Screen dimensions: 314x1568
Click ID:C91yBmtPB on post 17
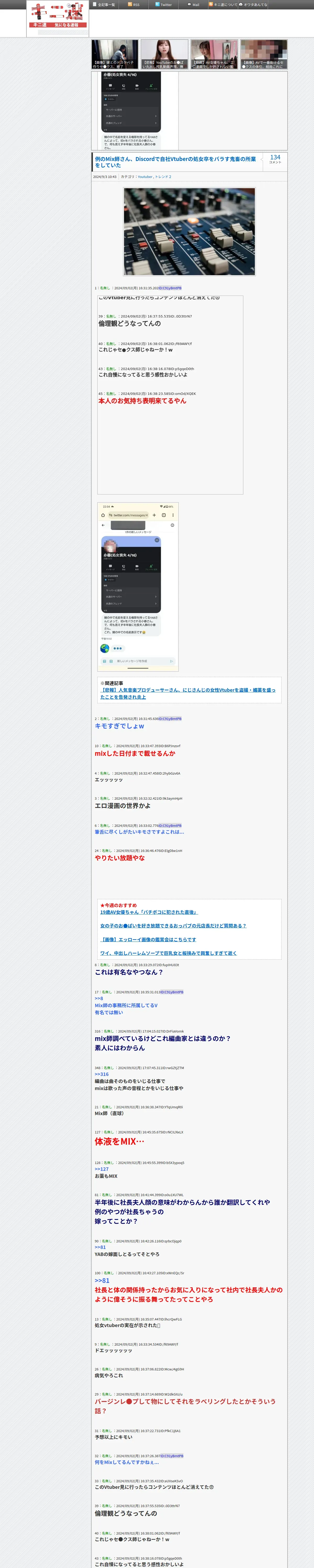172,992
